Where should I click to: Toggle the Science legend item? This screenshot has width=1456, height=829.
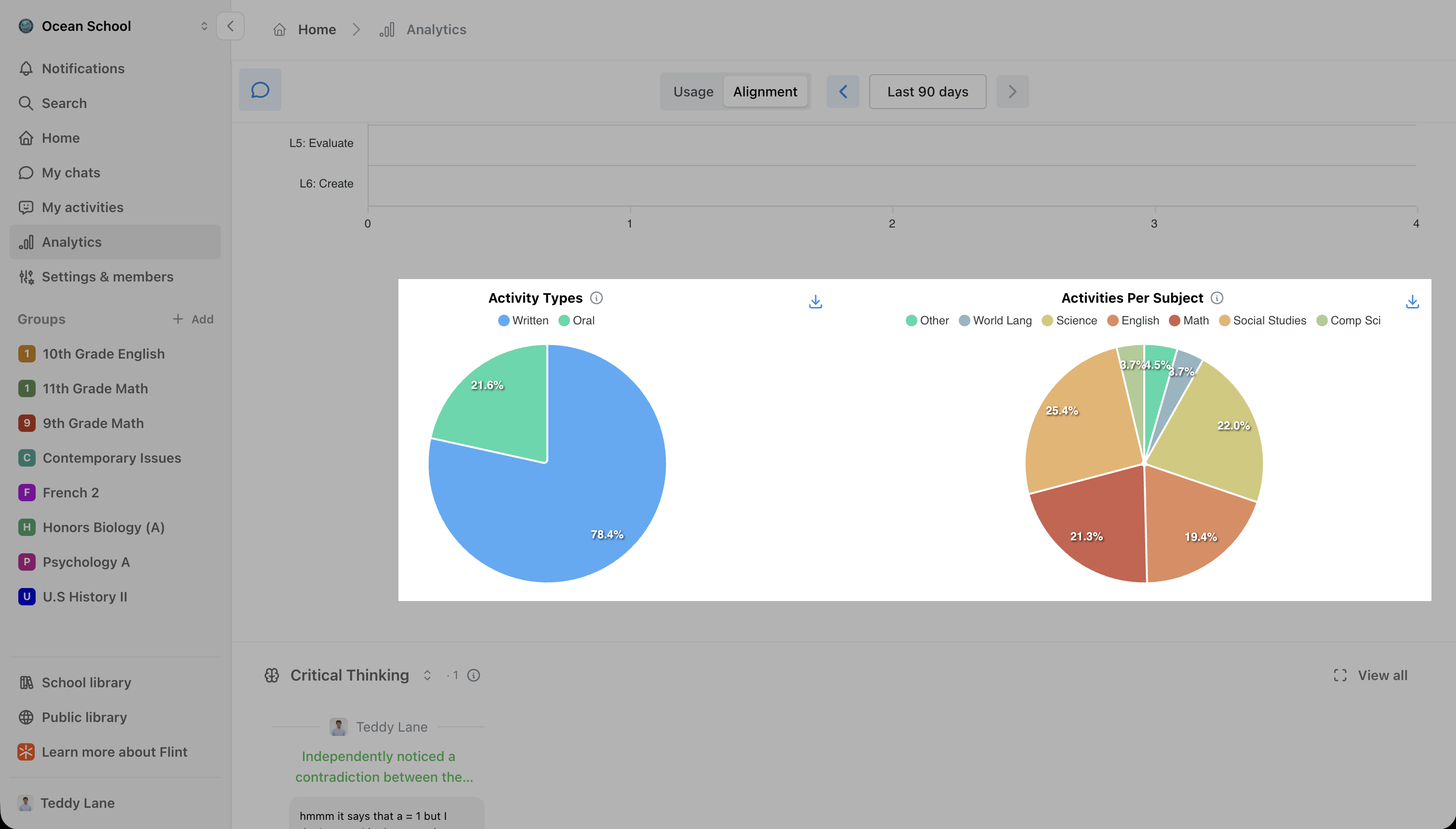pyautogui.click(x=1069, y=321)
